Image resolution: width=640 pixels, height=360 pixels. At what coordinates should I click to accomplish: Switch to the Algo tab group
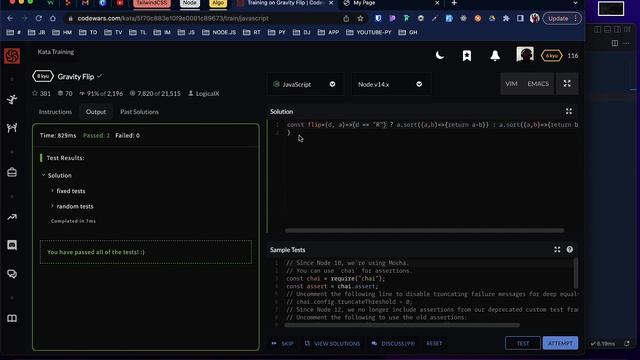218,3
